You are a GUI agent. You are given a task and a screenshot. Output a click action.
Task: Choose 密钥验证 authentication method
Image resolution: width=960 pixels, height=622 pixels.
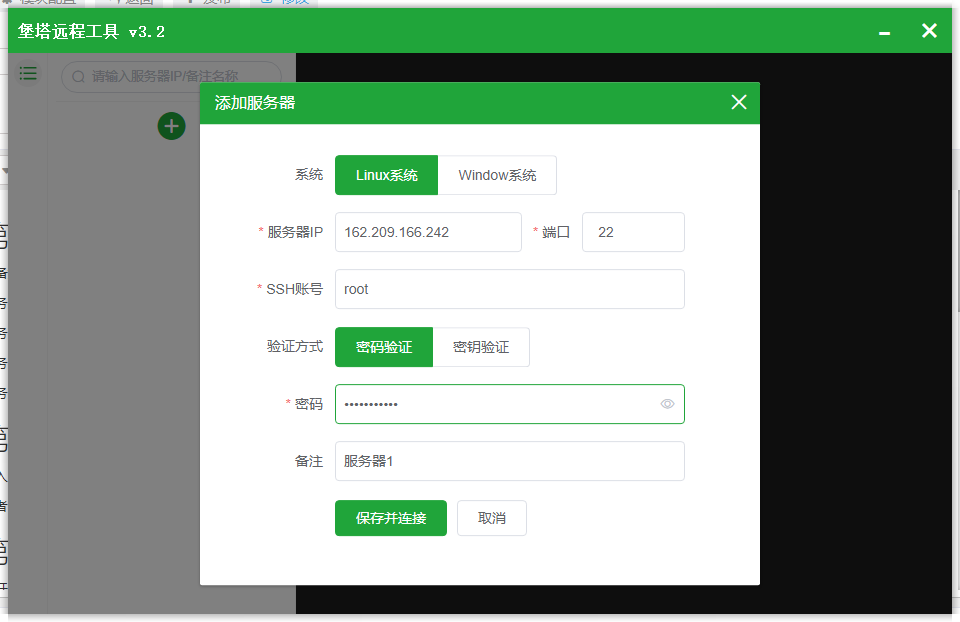click(481, 347)
